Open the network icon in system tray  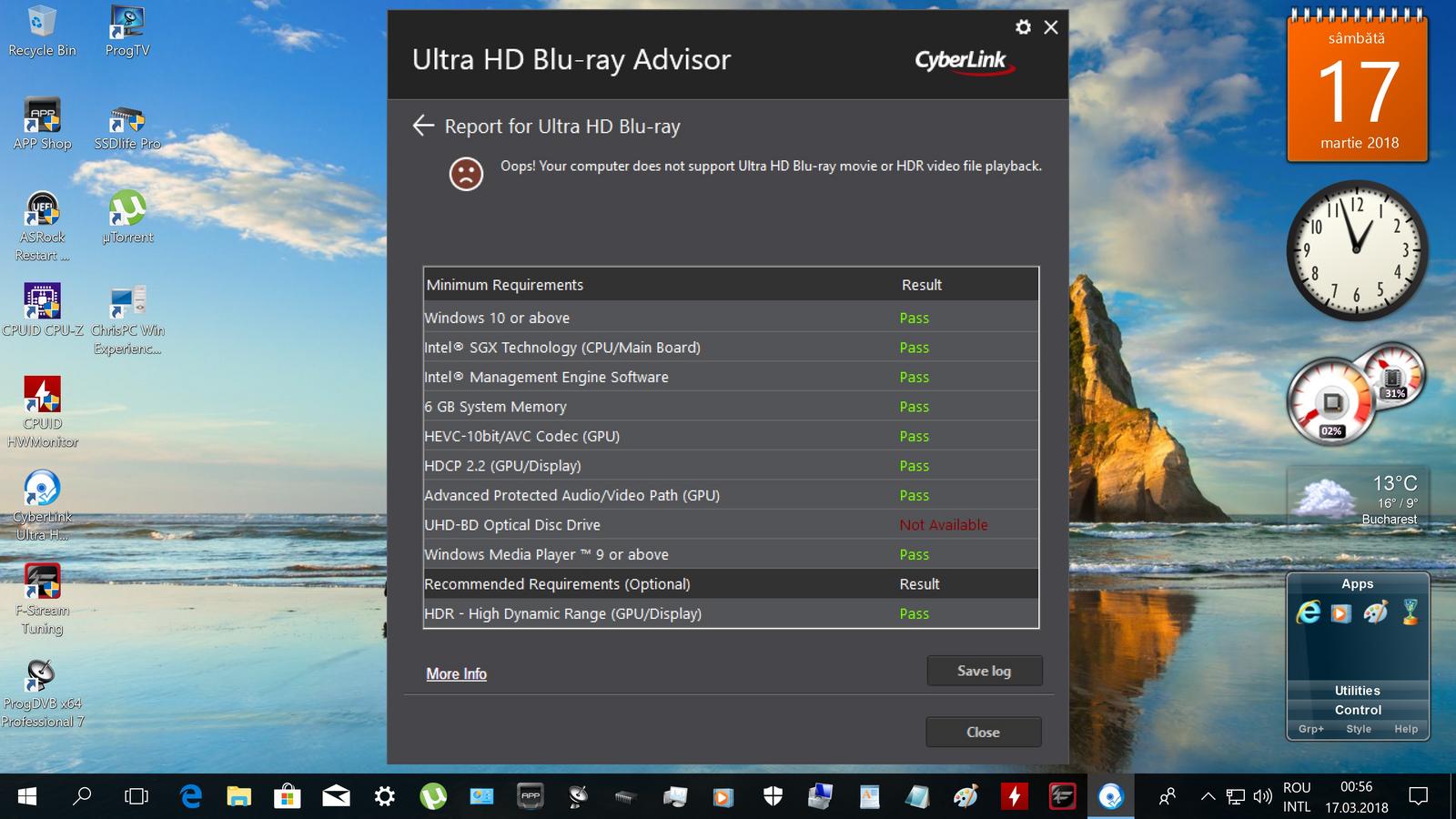click(x=1235, y=797)
